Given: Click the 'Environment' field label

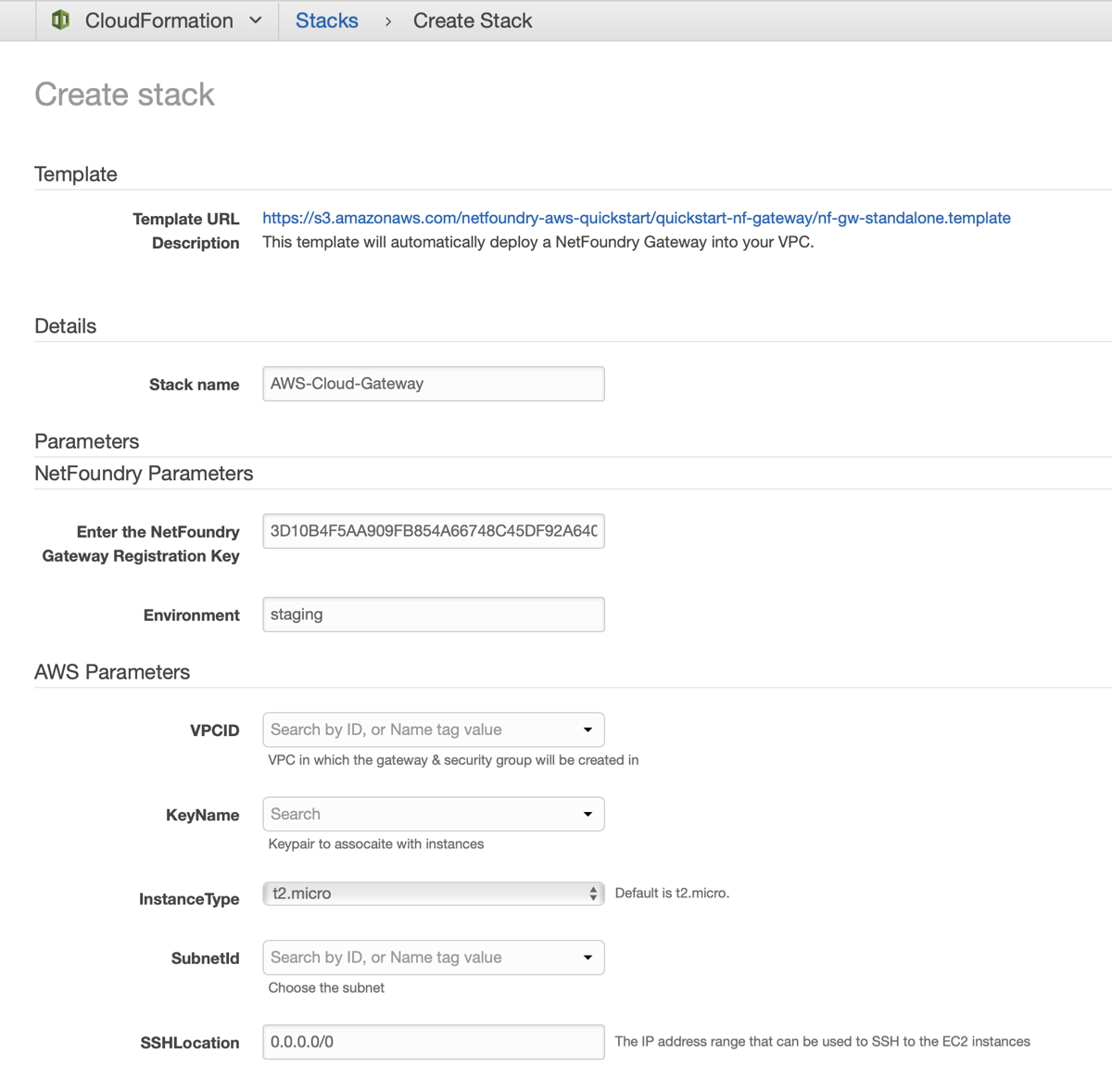Looking at the screenshot, I should pyautogui.click(x=192, y=616).
